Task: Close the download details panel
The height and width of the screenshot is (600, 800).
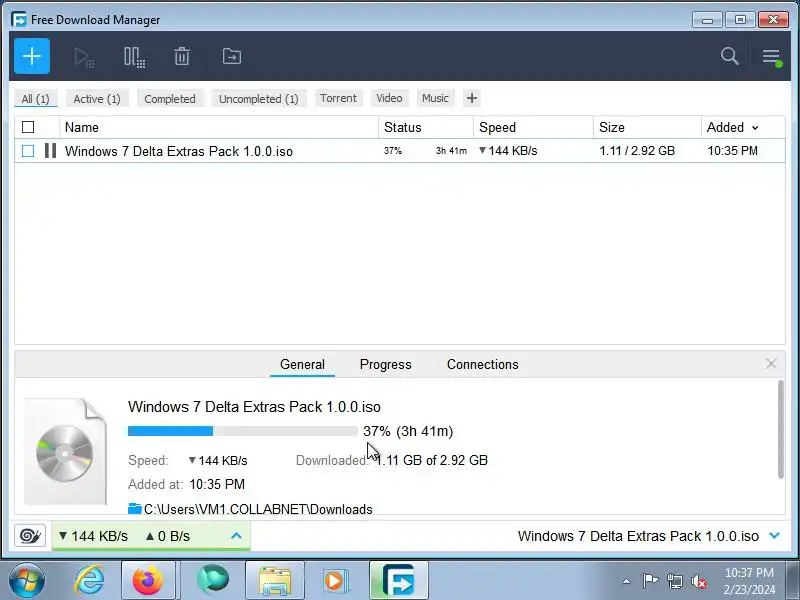Action: [771, 364]
